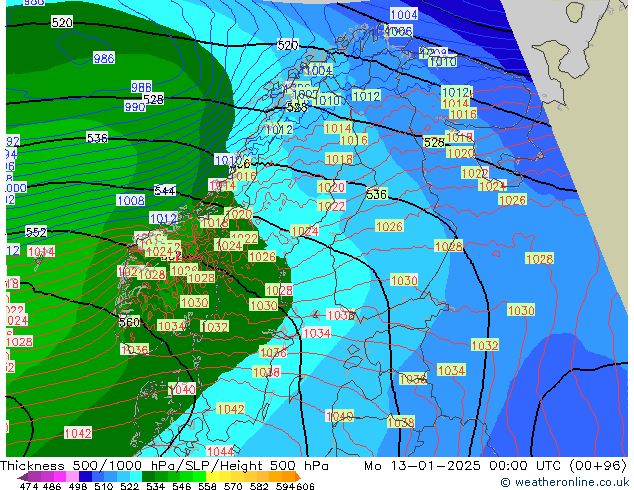Click the blue '1006' isobar label
634x490 pixels.
point(398,31)
